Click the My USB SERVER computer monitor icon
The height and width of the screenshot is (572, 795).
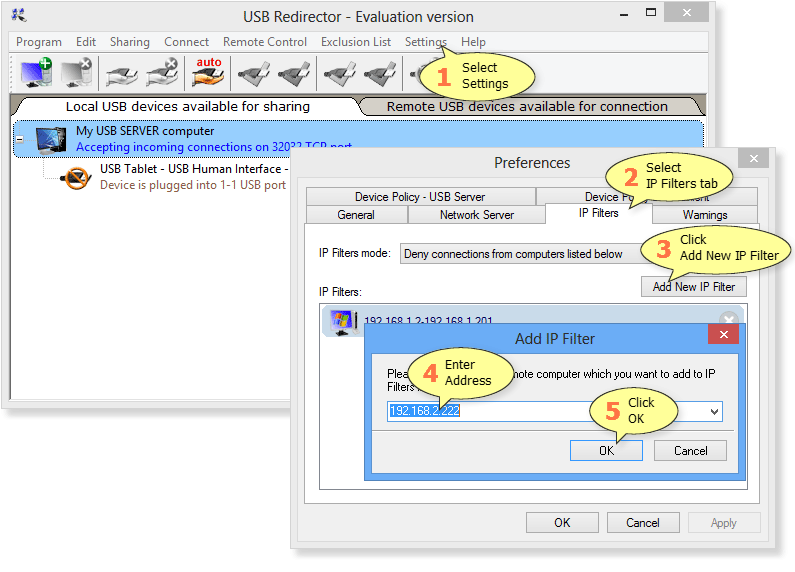tap(51, 140)
